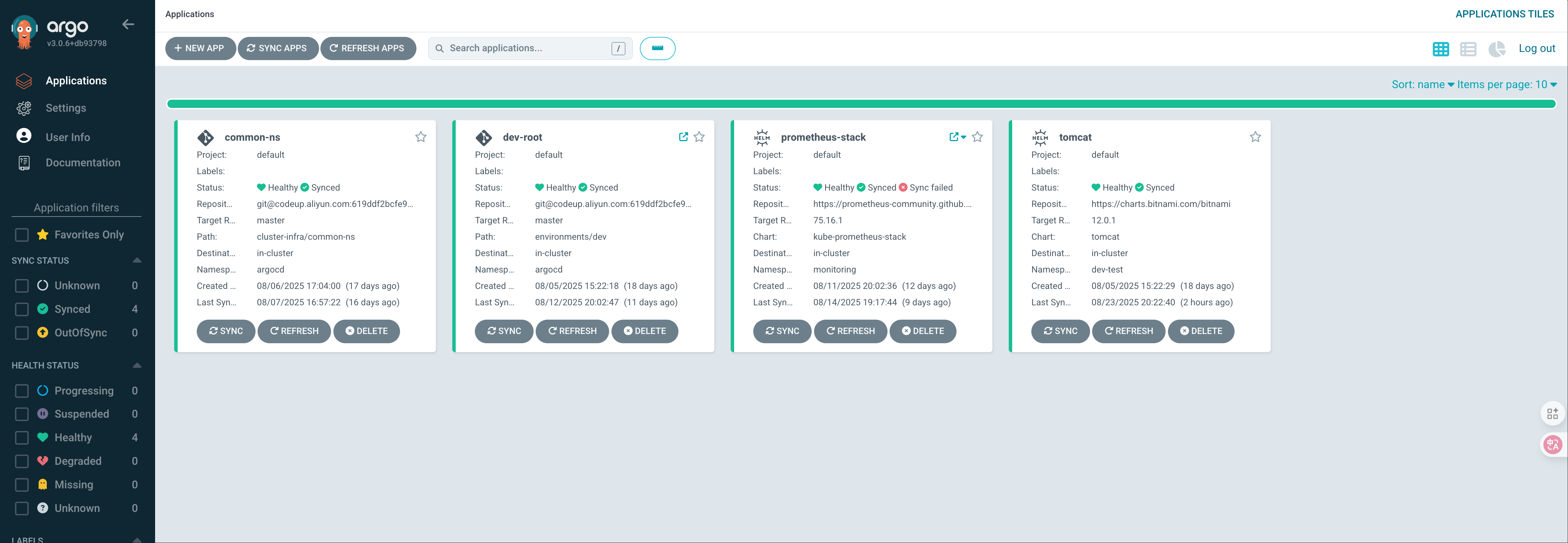Check the Degraded health filter
This screenshot has height=543, width=1568.
[22, 461]
